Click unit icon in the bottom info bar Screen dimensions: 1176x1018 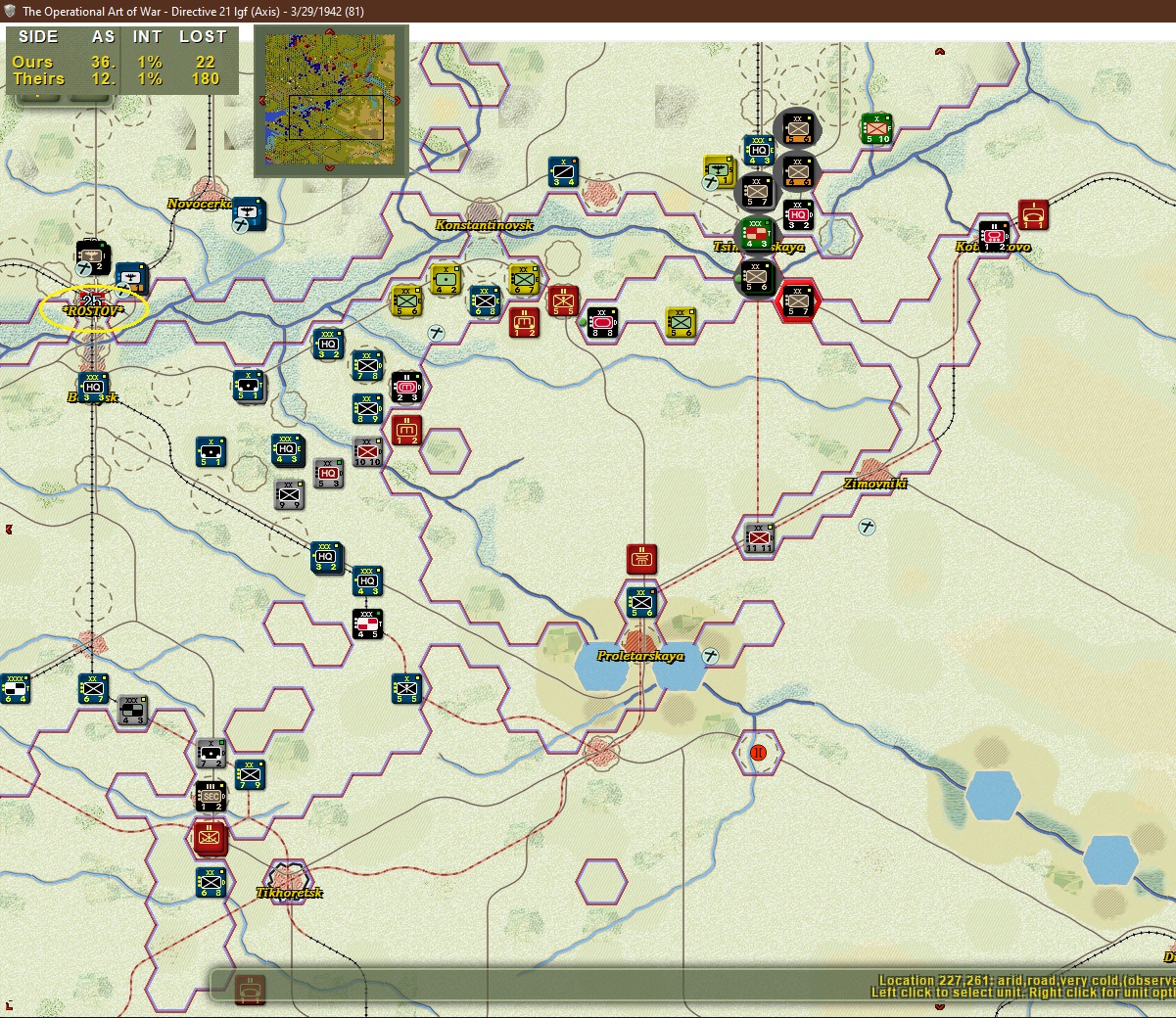251,991
